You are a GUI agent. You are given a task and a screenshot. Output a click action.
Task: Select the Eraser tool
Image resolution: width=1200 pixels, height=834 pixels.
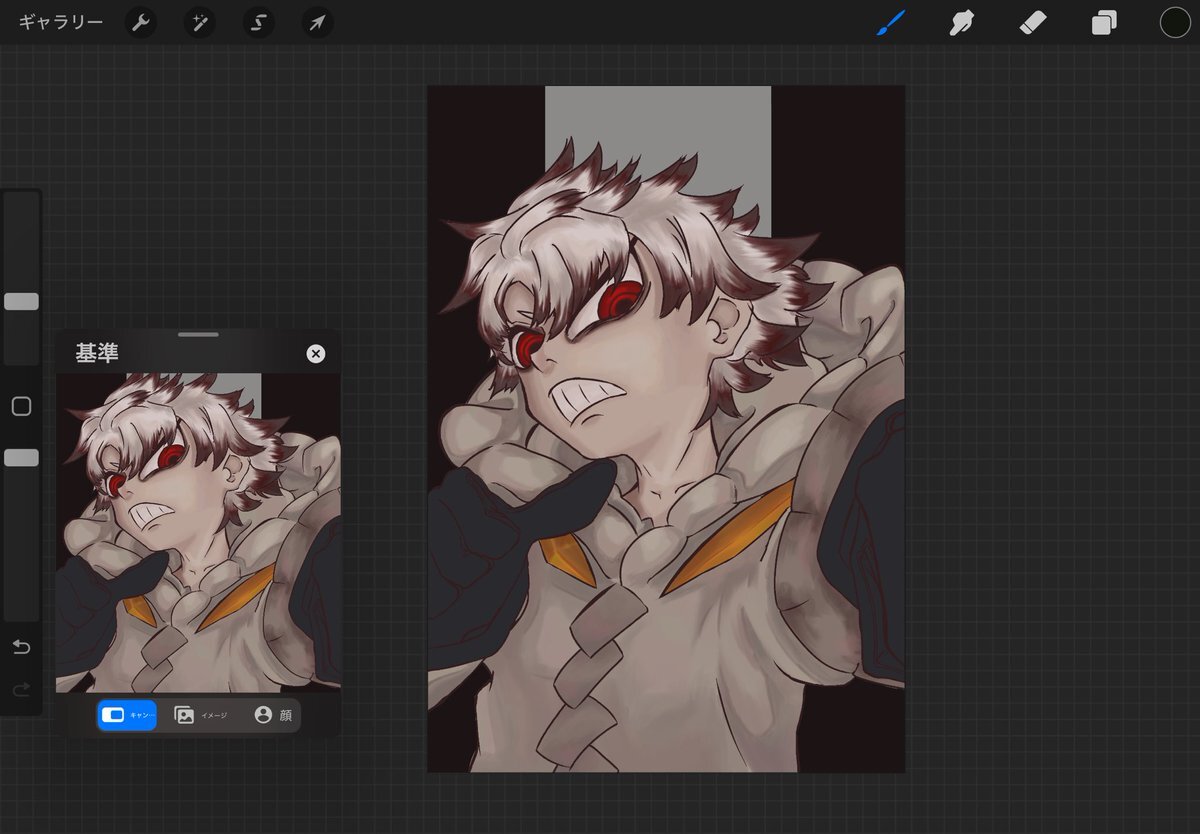tap(1033, 22)
